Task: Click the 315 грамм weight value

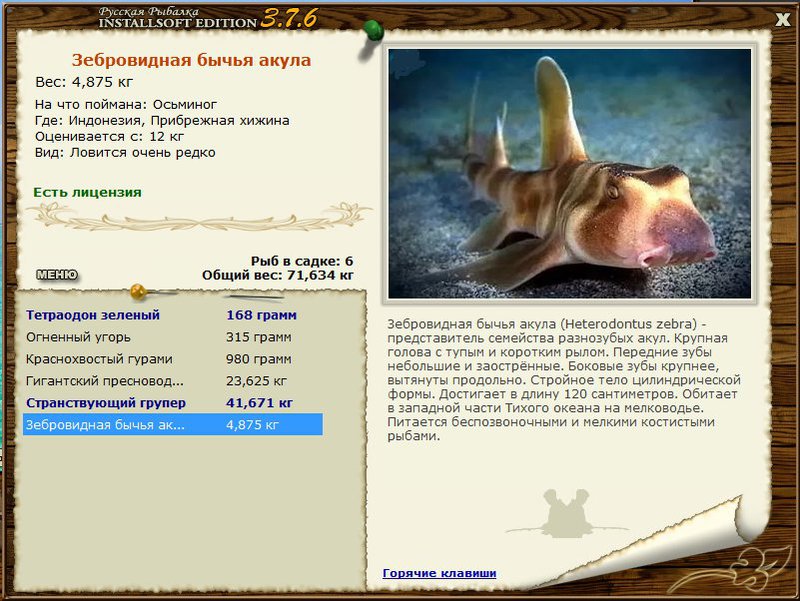Action: [259, 337]
